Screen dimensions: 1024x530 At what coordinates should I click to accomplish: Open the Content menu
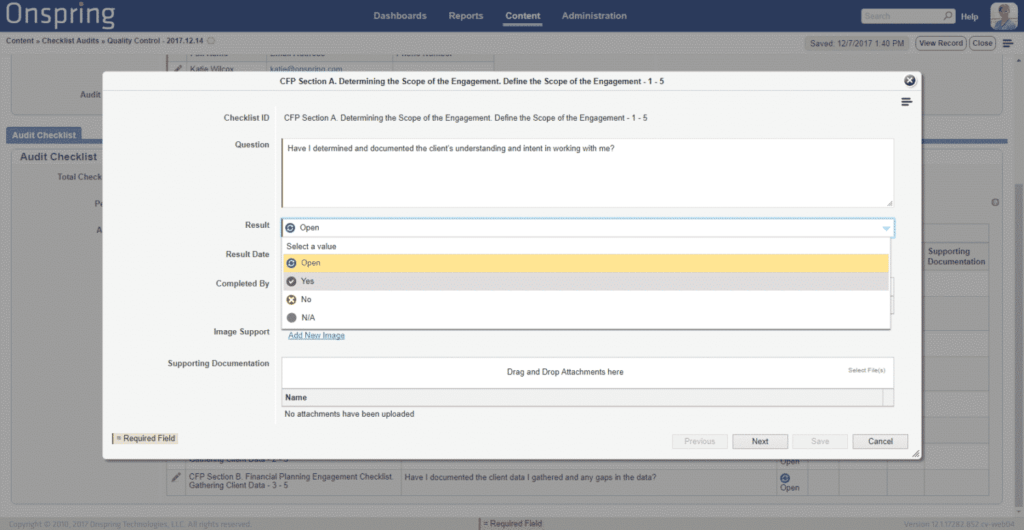click(522, 16)
